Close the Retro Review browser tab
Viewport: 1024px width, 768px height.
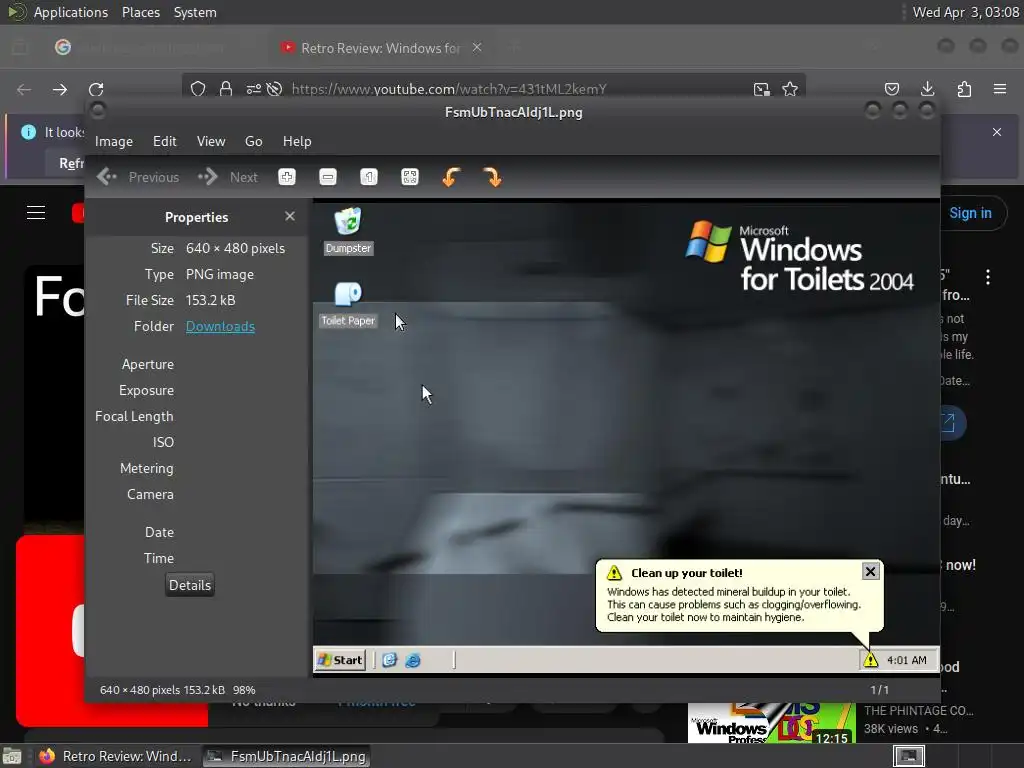click(x=477, y=47)
